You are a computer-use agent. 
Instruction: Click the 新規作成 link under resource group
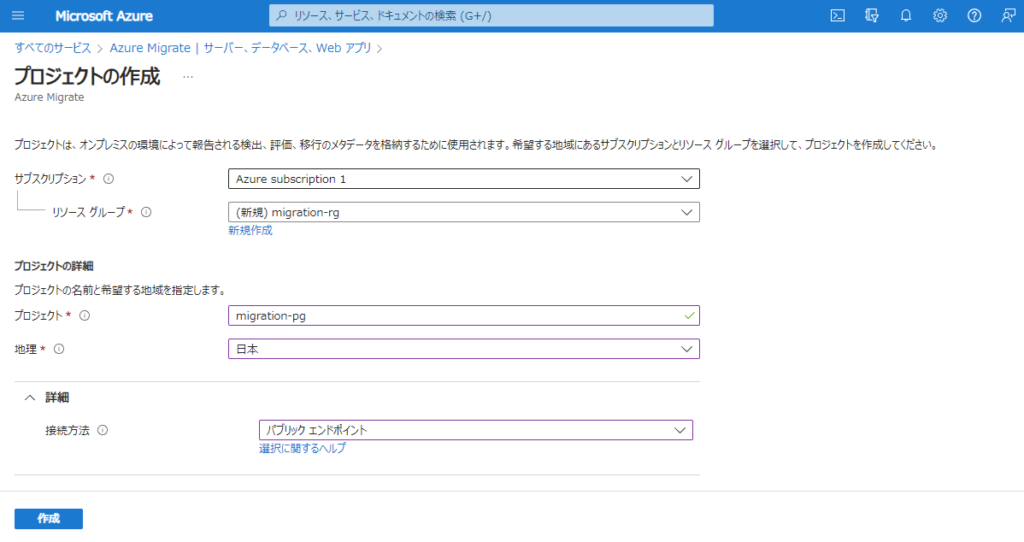[x=250, y=231]
